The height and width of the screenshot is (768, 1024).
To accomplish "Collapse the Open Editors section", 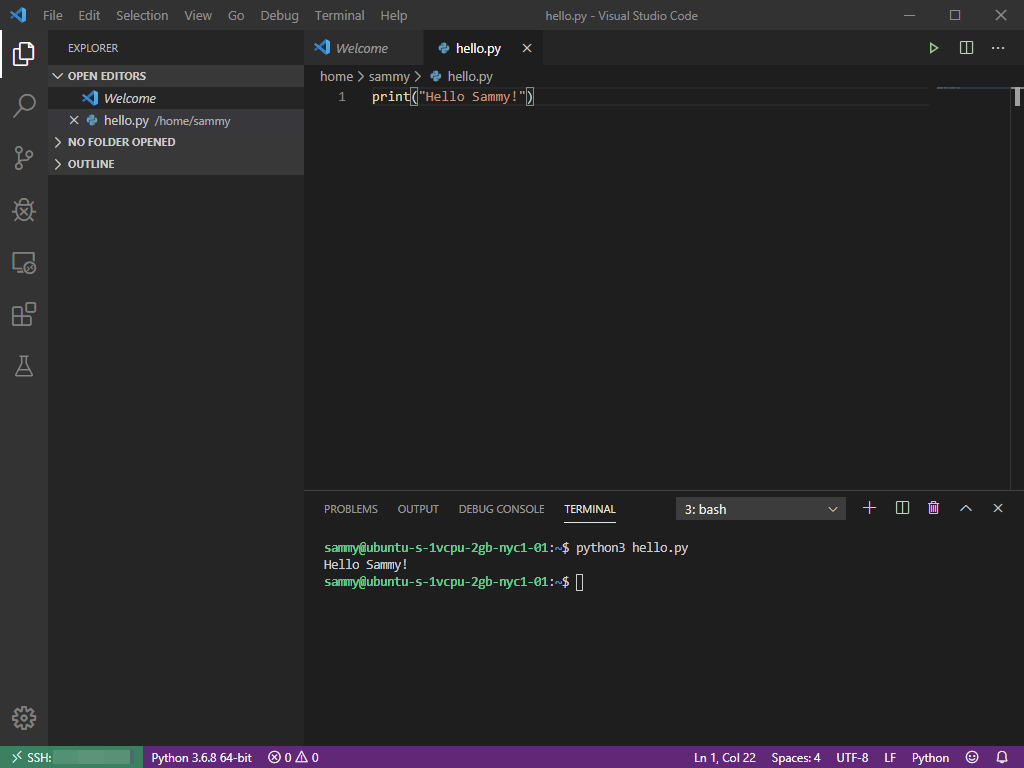I will point(105,75).
